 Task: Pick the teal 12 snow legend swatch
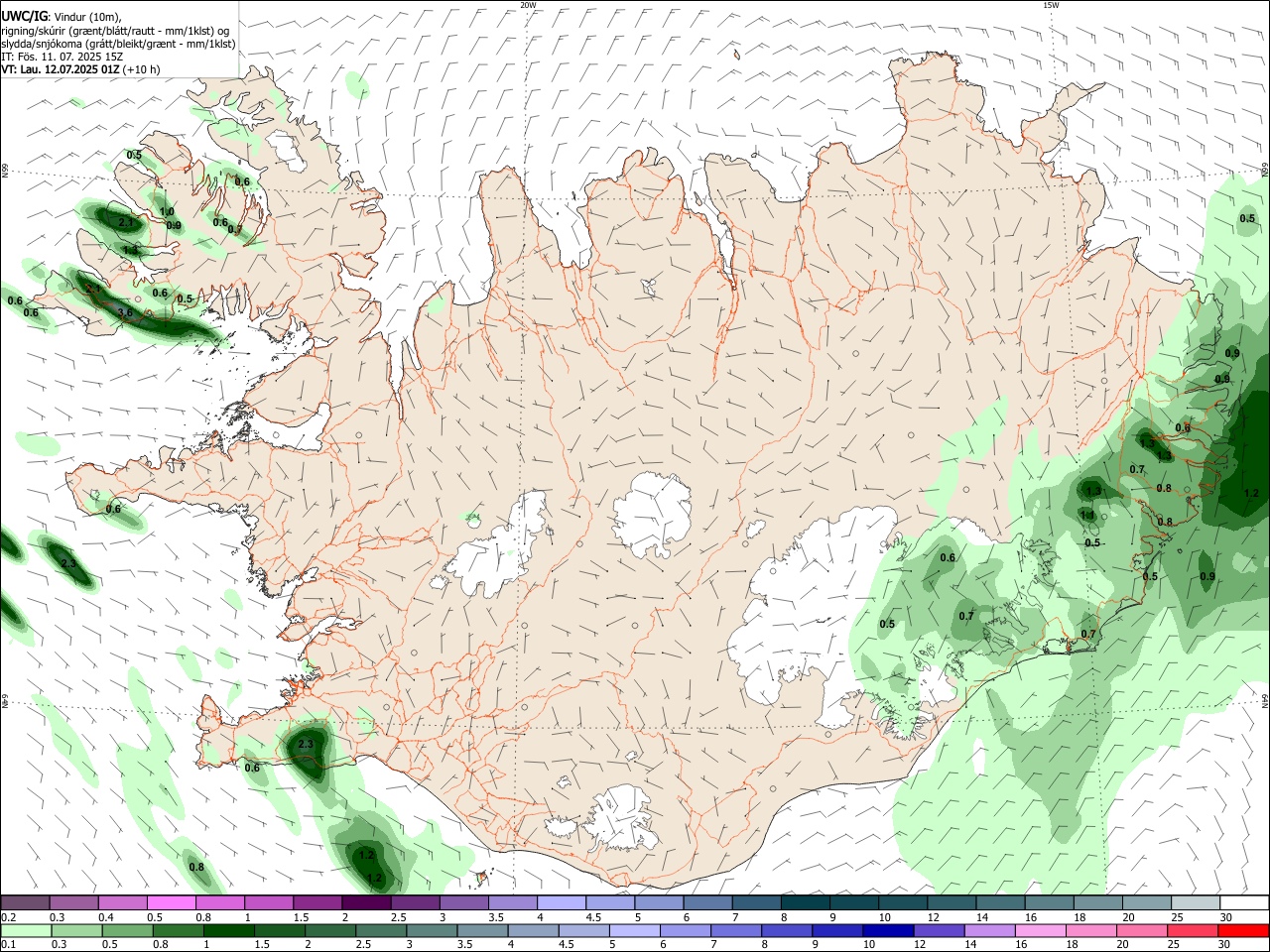(x=951, y=903)
